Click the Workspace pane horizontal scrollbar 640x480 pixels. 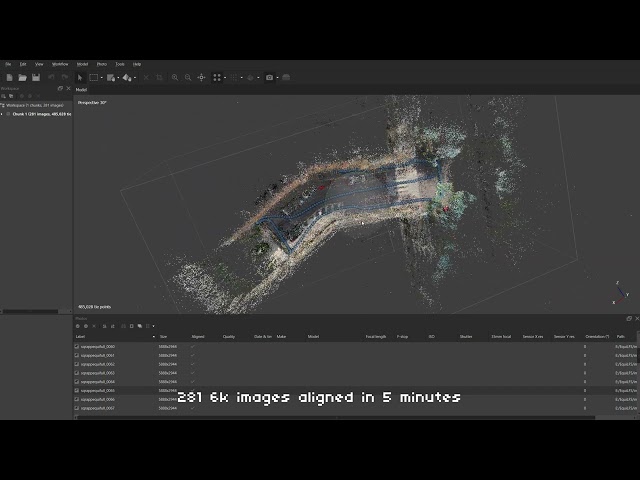(31, 311)
